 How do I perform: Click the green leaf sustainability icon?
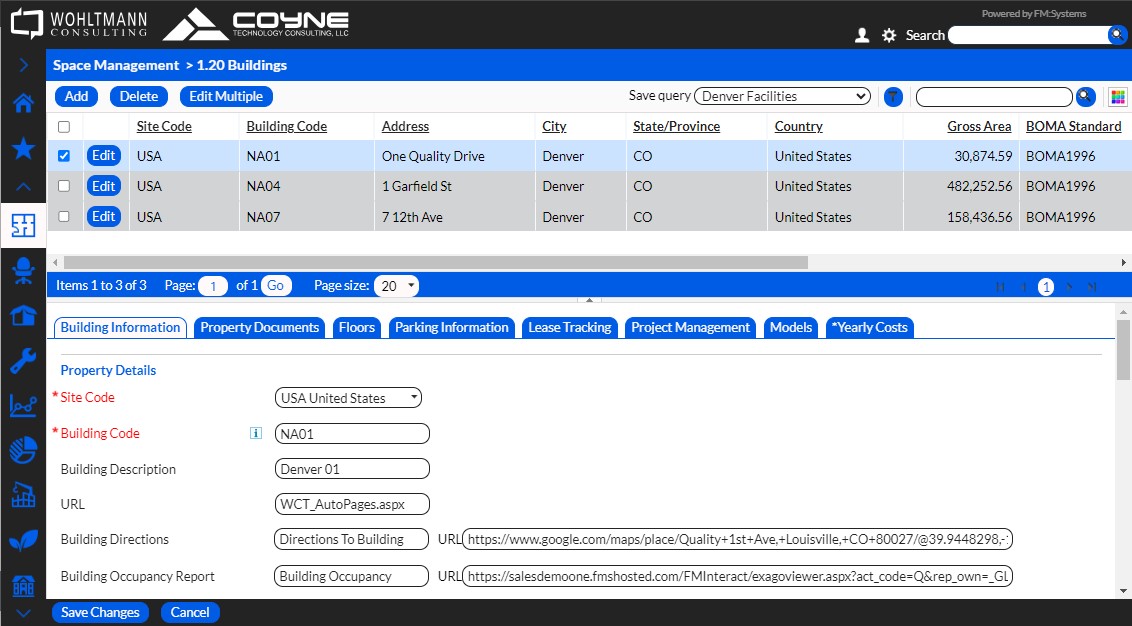[22, 541]
